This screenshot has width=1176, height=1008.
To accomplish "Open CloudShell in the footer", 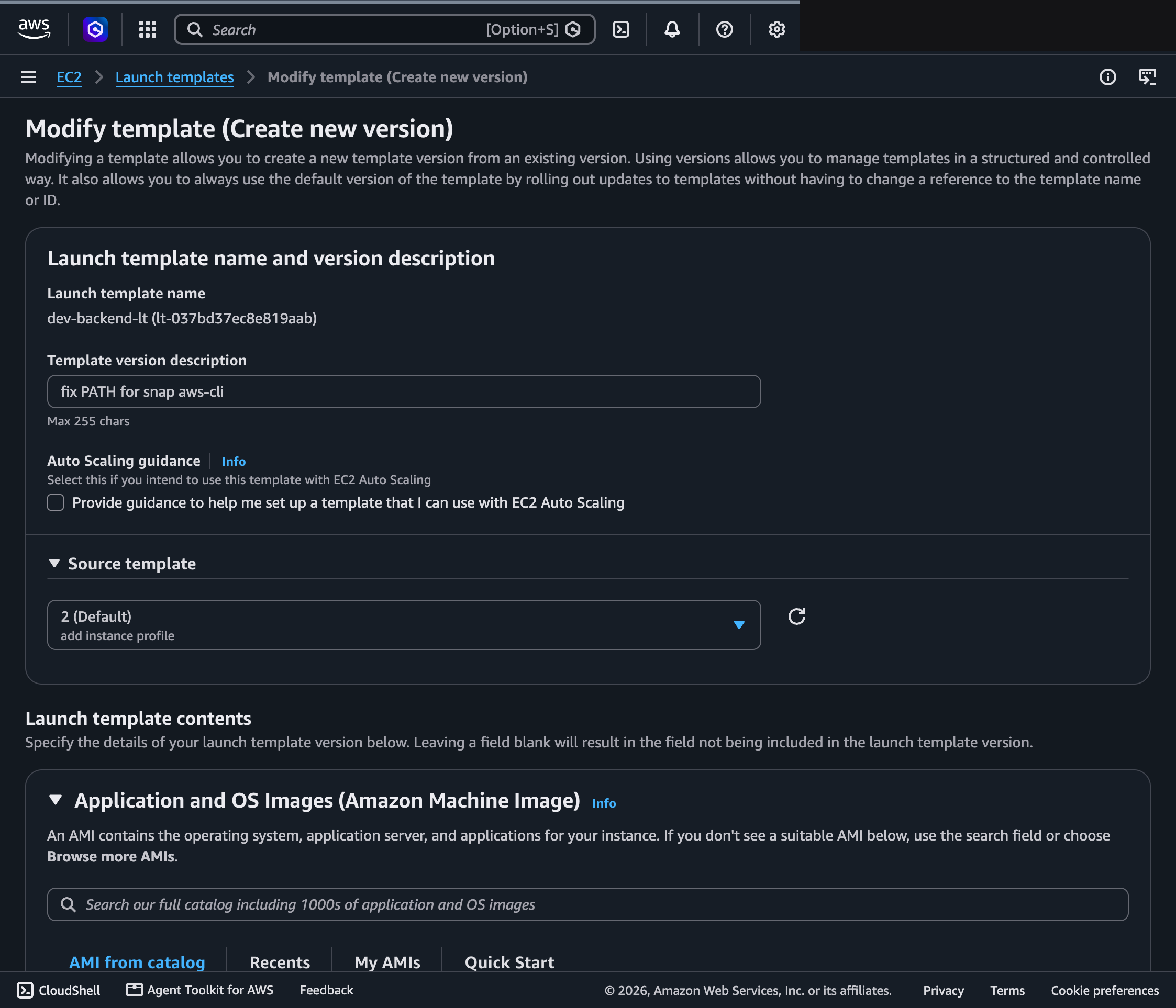I will pyautogui.click(x=59, y=990).
